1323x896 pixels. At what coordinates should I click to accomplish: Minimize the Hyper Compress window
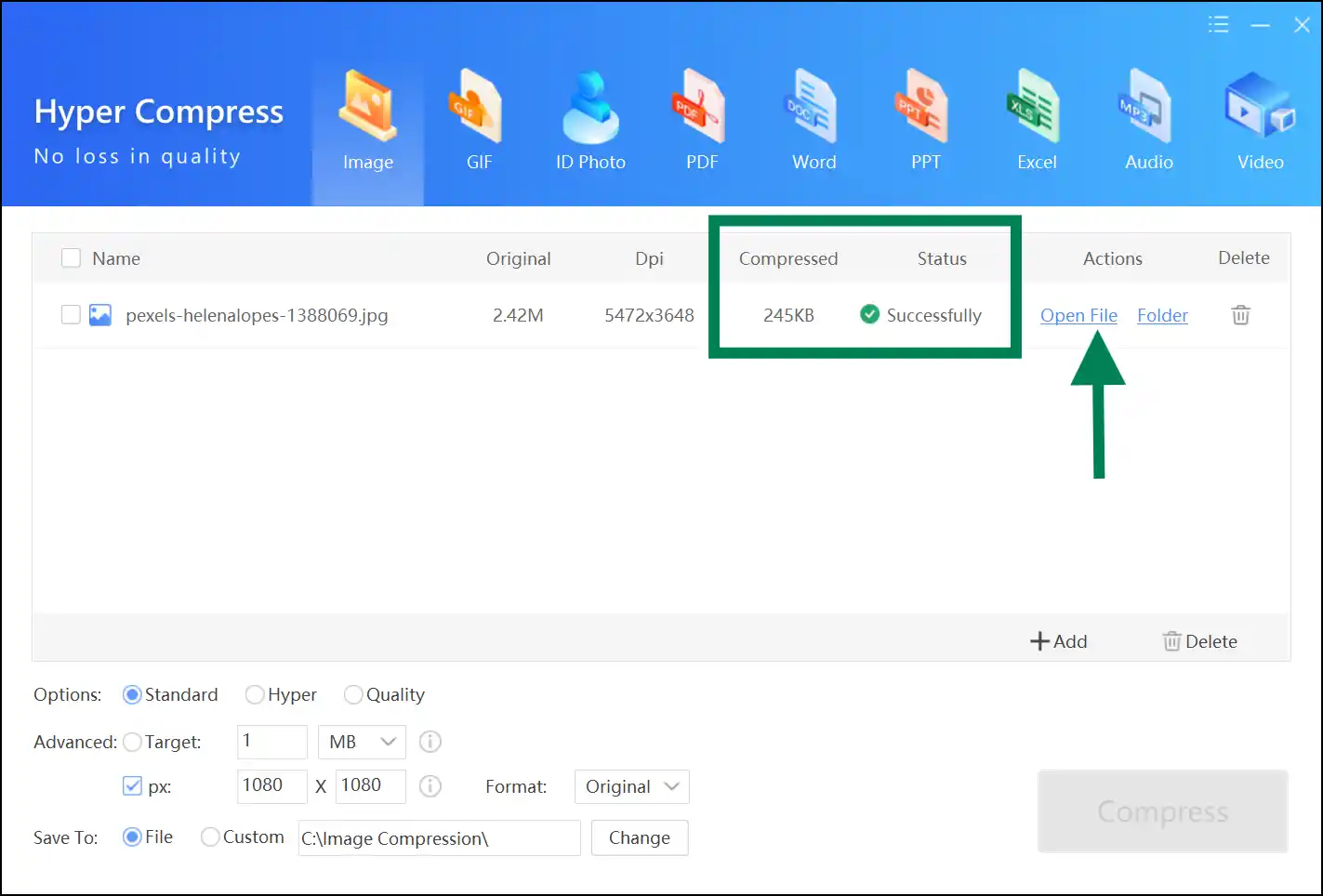(x=1260, y=25)
